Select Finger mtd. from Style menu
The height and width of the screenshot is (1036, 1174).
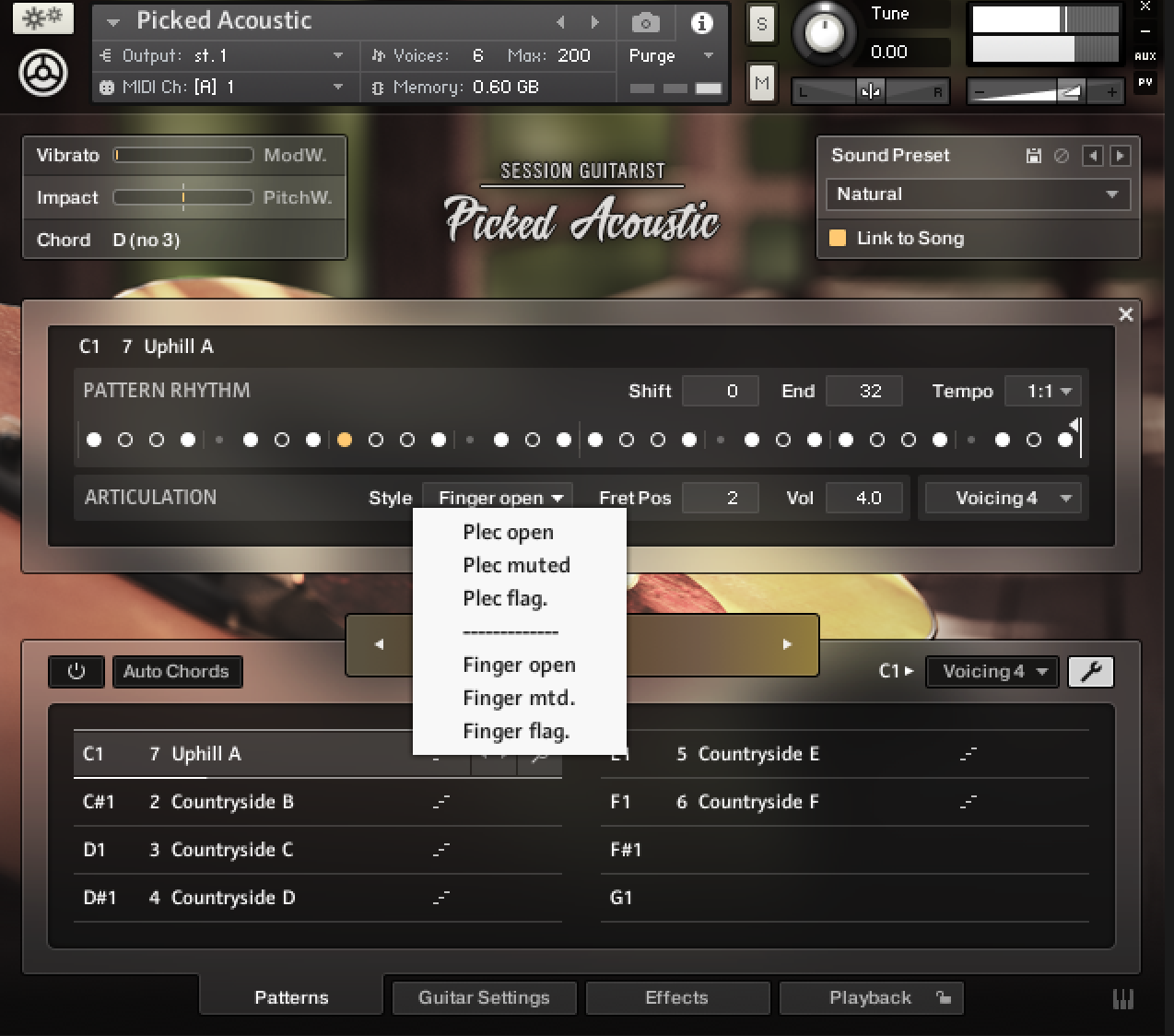click(520, 698)
